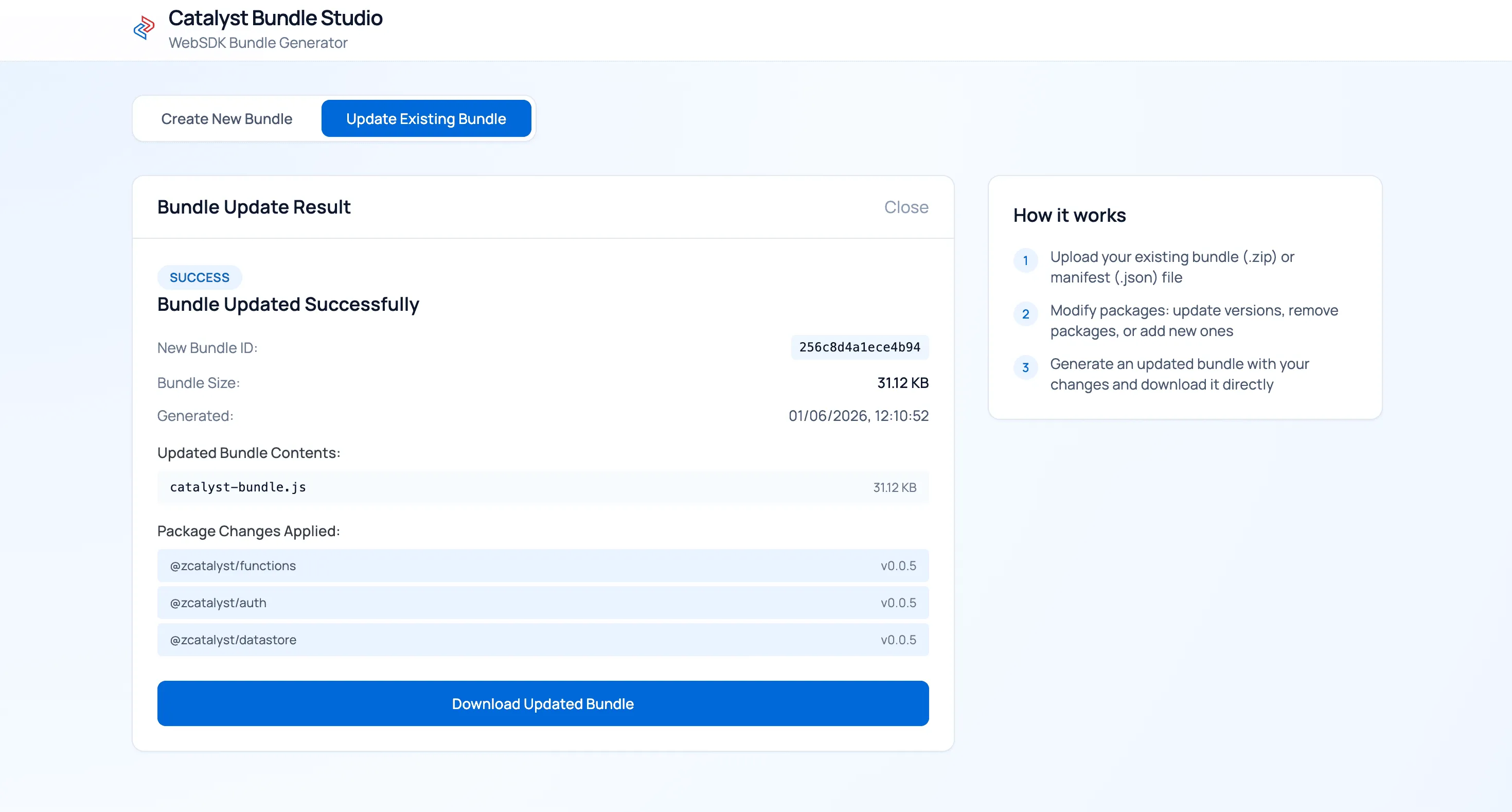
Task: Click the Catalyst Bundle Studio title
Action: pos(275,18)
